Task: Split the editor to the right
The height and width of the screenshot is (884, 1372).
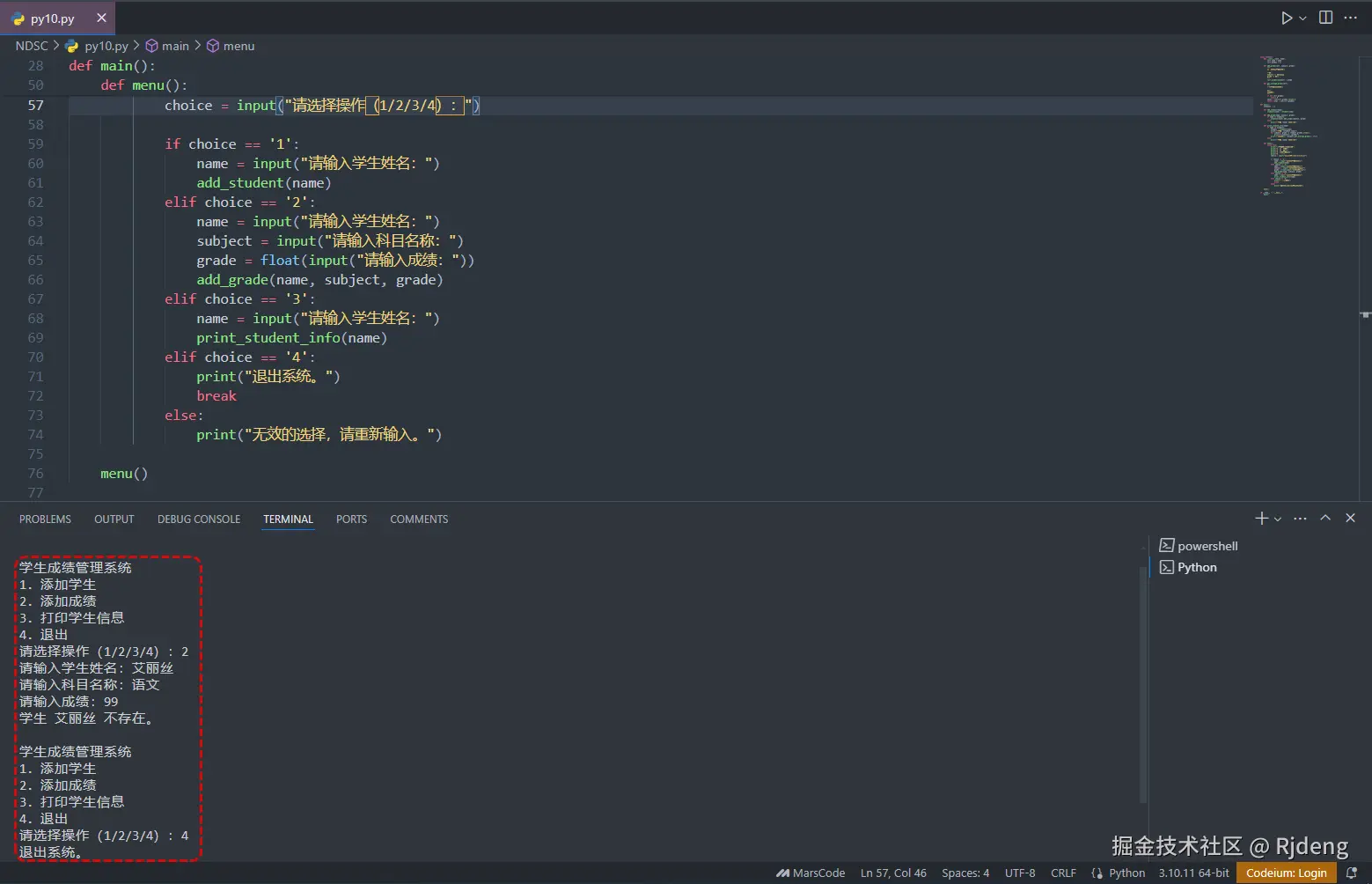Action: tap(1325, 18)
